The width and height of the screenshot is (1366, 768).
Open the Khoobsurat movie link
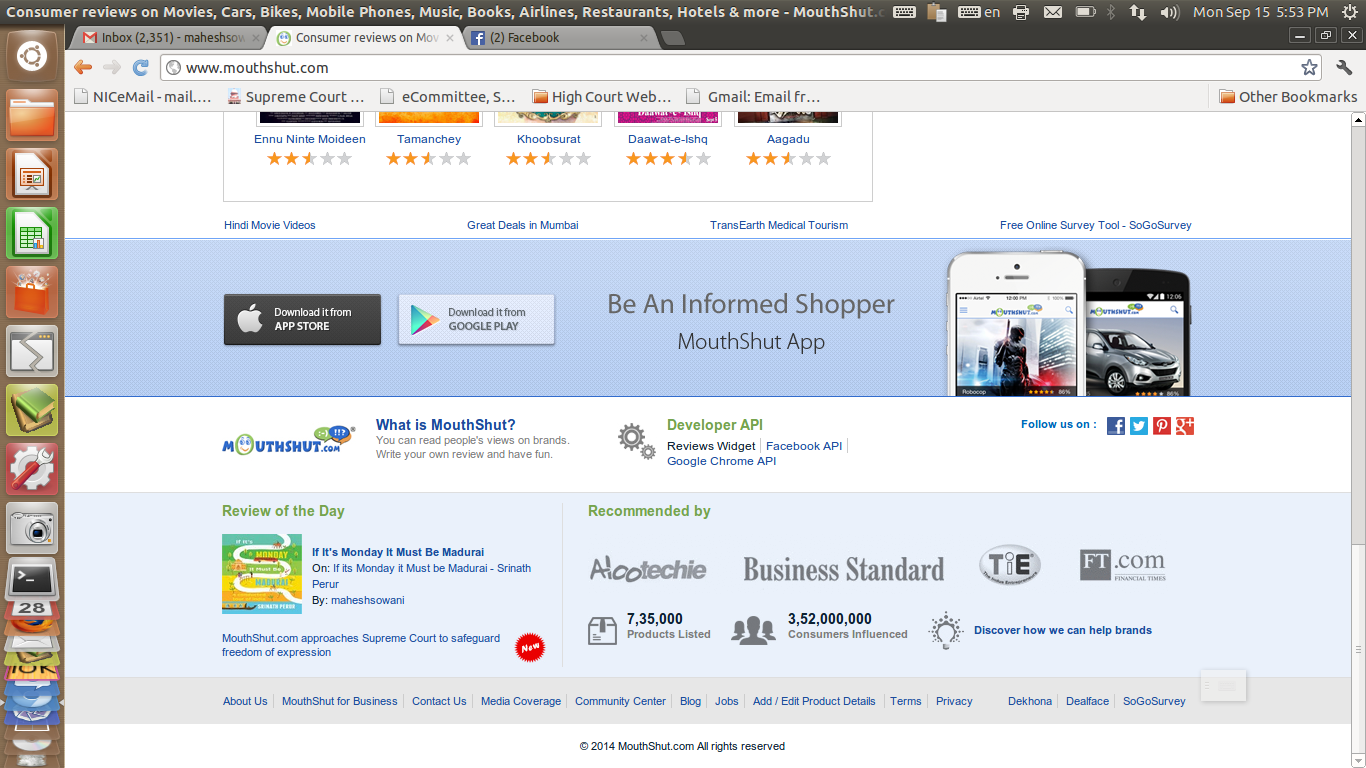[549, 139]
